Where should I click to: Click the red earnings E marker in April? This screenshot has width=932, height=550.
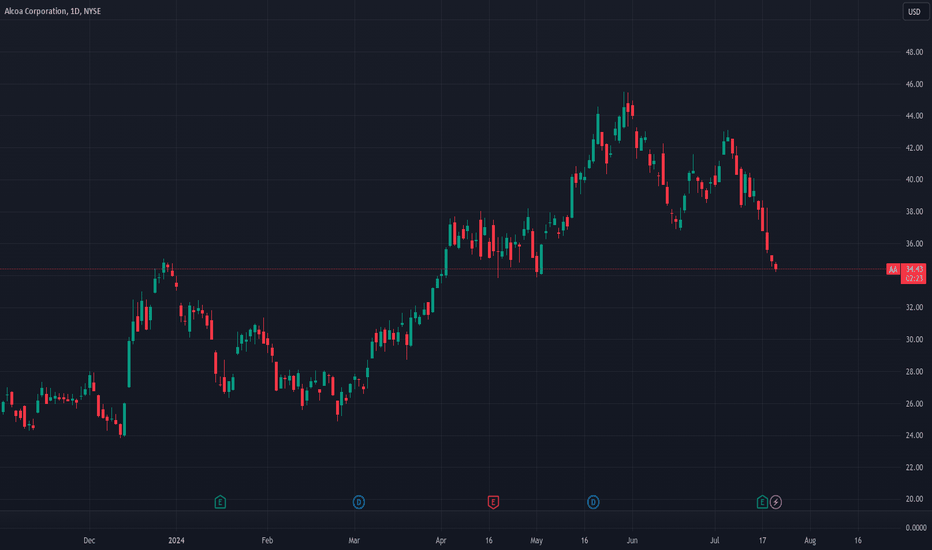tap(493, 502)
